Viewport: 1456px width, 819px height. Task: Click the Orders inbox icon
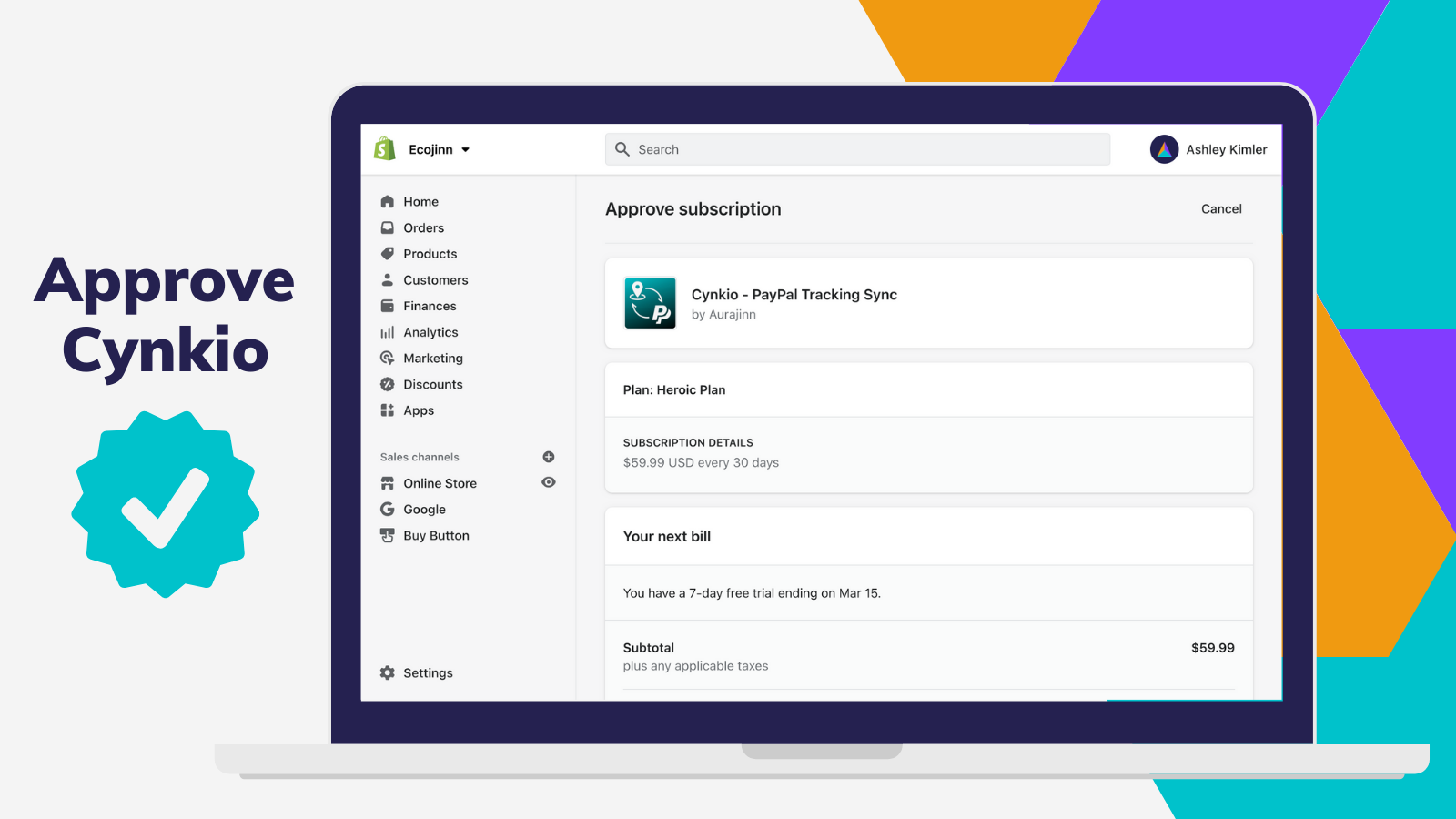[388, 227]
